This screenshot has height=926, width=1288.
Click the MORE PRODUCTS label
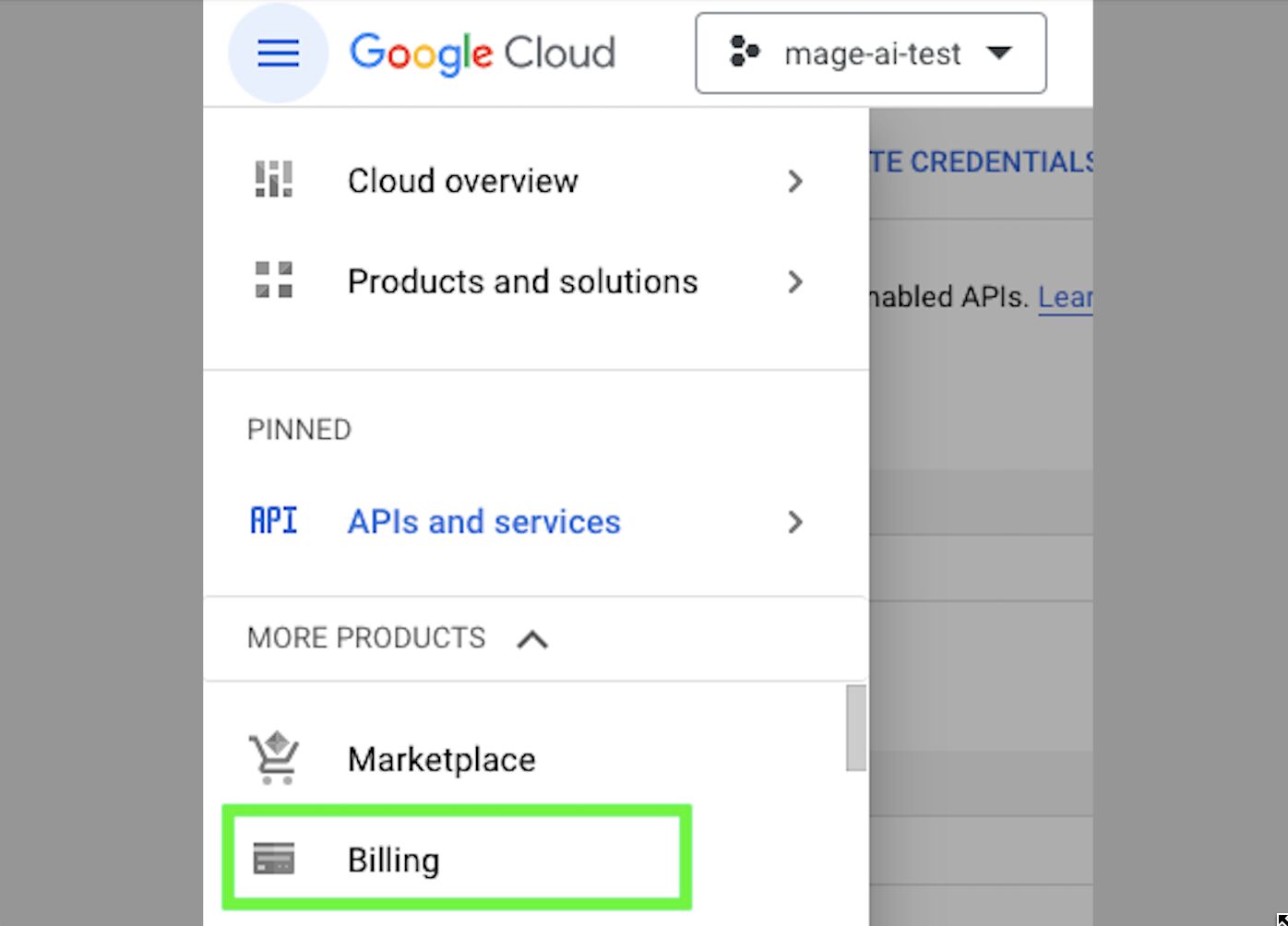[366, 638]
